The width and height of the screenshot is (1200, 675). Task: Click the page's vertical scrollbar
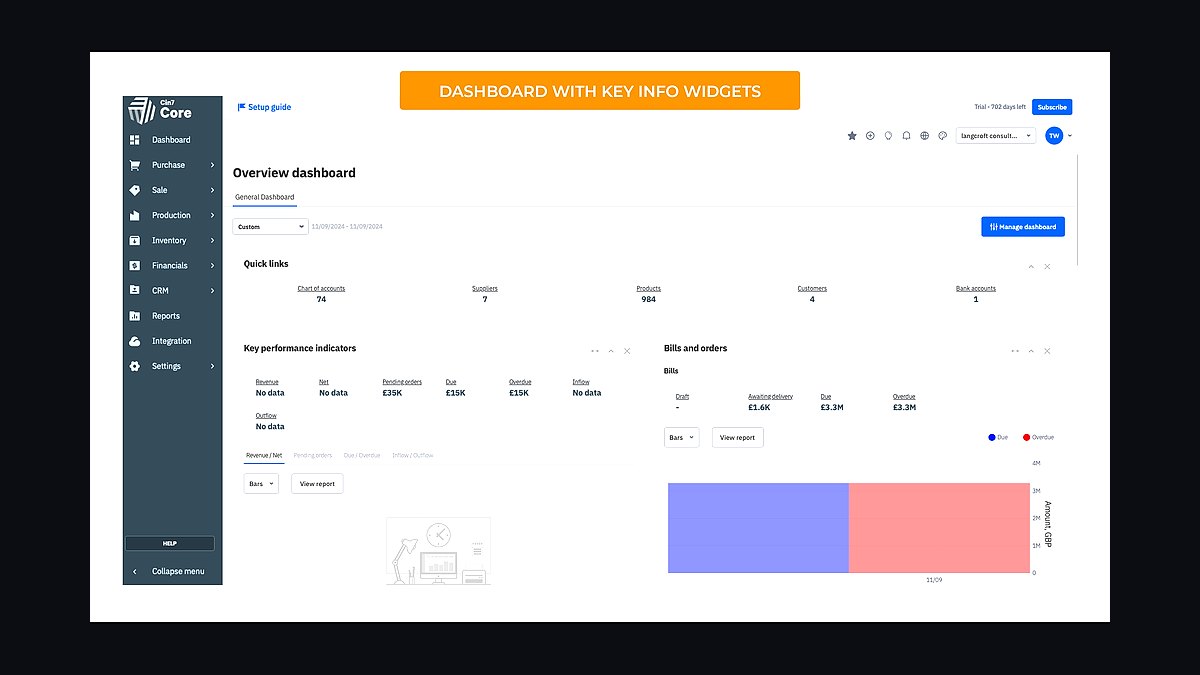(x=1077, y=210)
